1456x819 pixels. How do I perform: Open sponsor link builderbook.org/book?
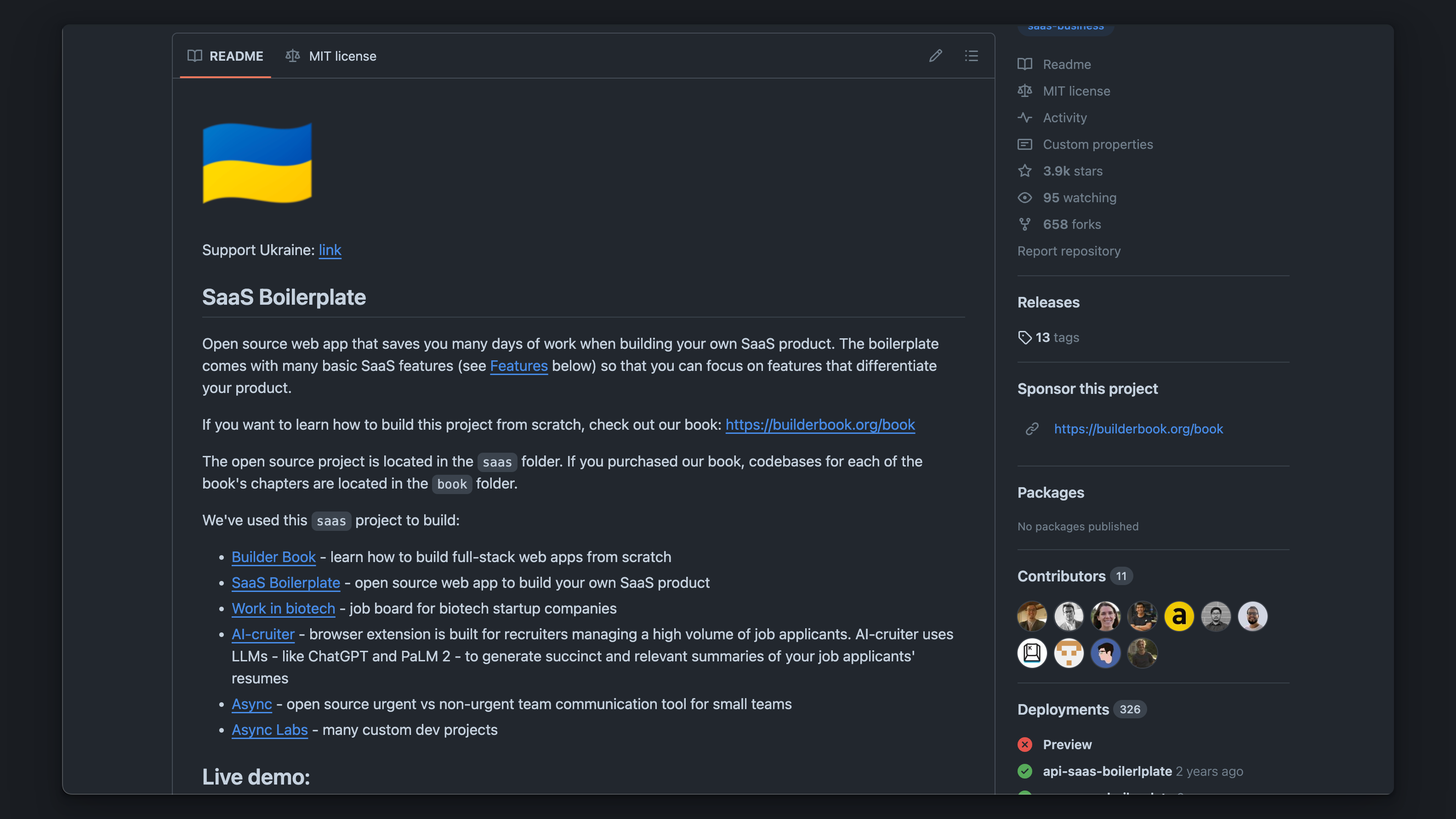click(1138, 429)
